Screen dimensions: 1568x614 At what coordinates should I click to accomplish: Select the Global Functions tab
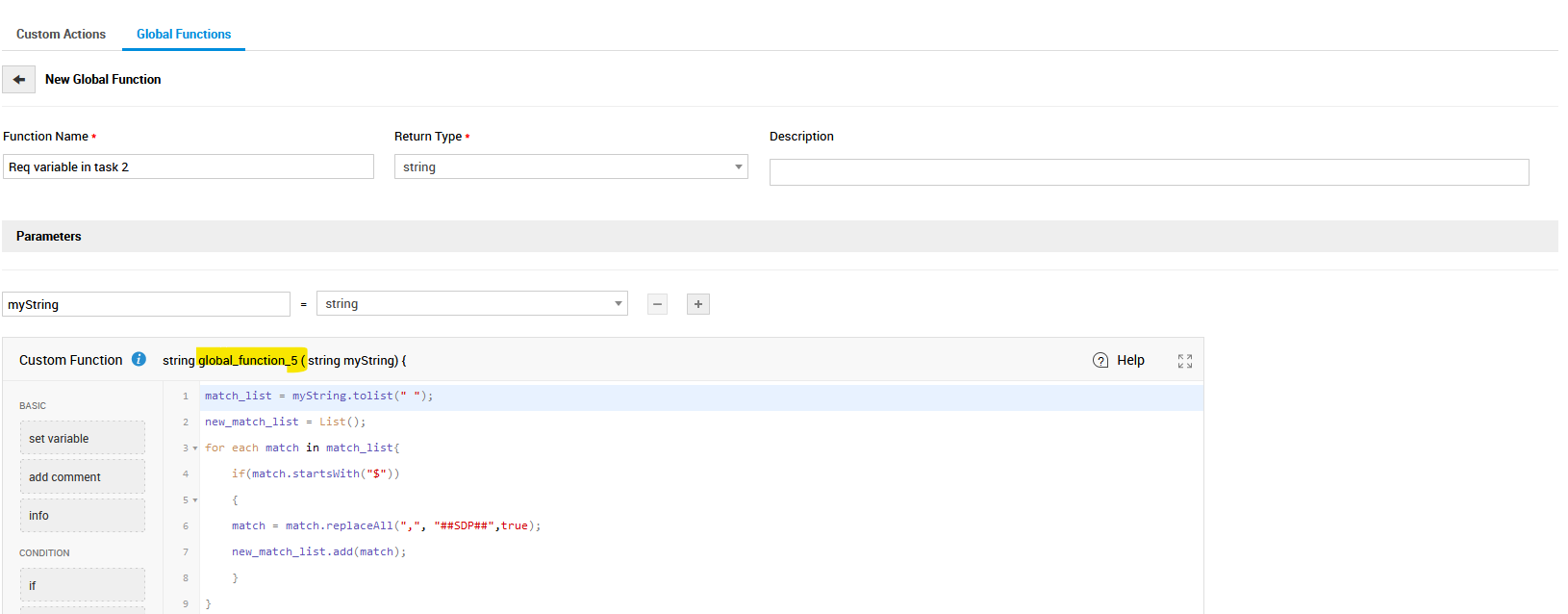(184, 34)
